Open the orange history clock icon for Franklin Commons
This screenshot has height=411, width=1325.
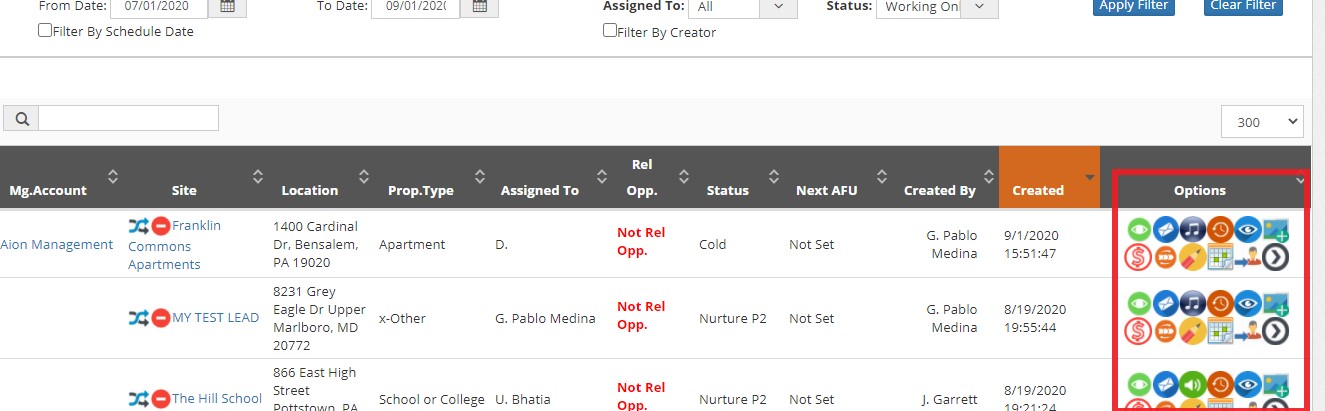pos(1220,229)
